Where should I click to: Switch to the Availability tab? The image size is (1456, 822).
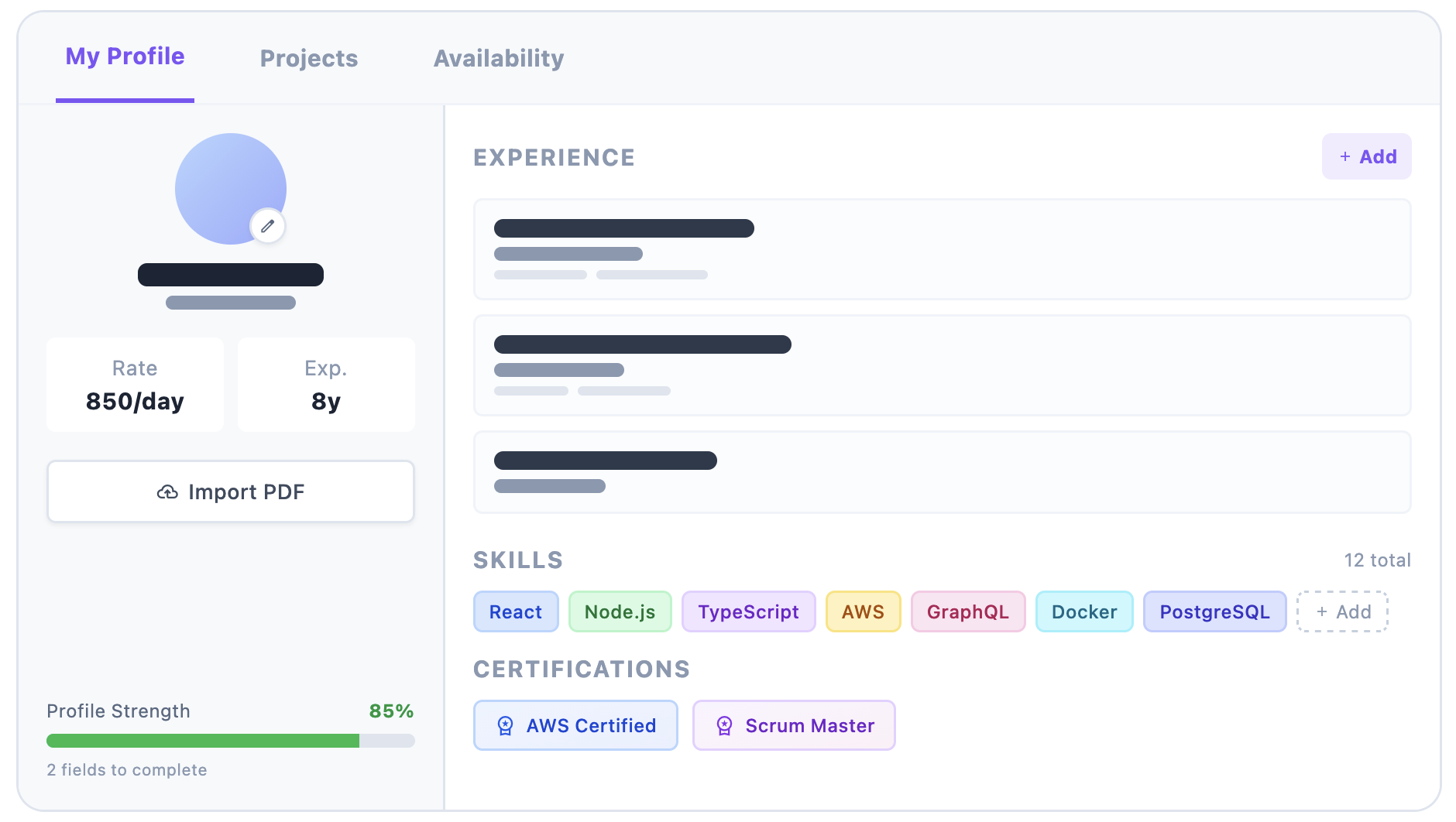click(499, 58)
